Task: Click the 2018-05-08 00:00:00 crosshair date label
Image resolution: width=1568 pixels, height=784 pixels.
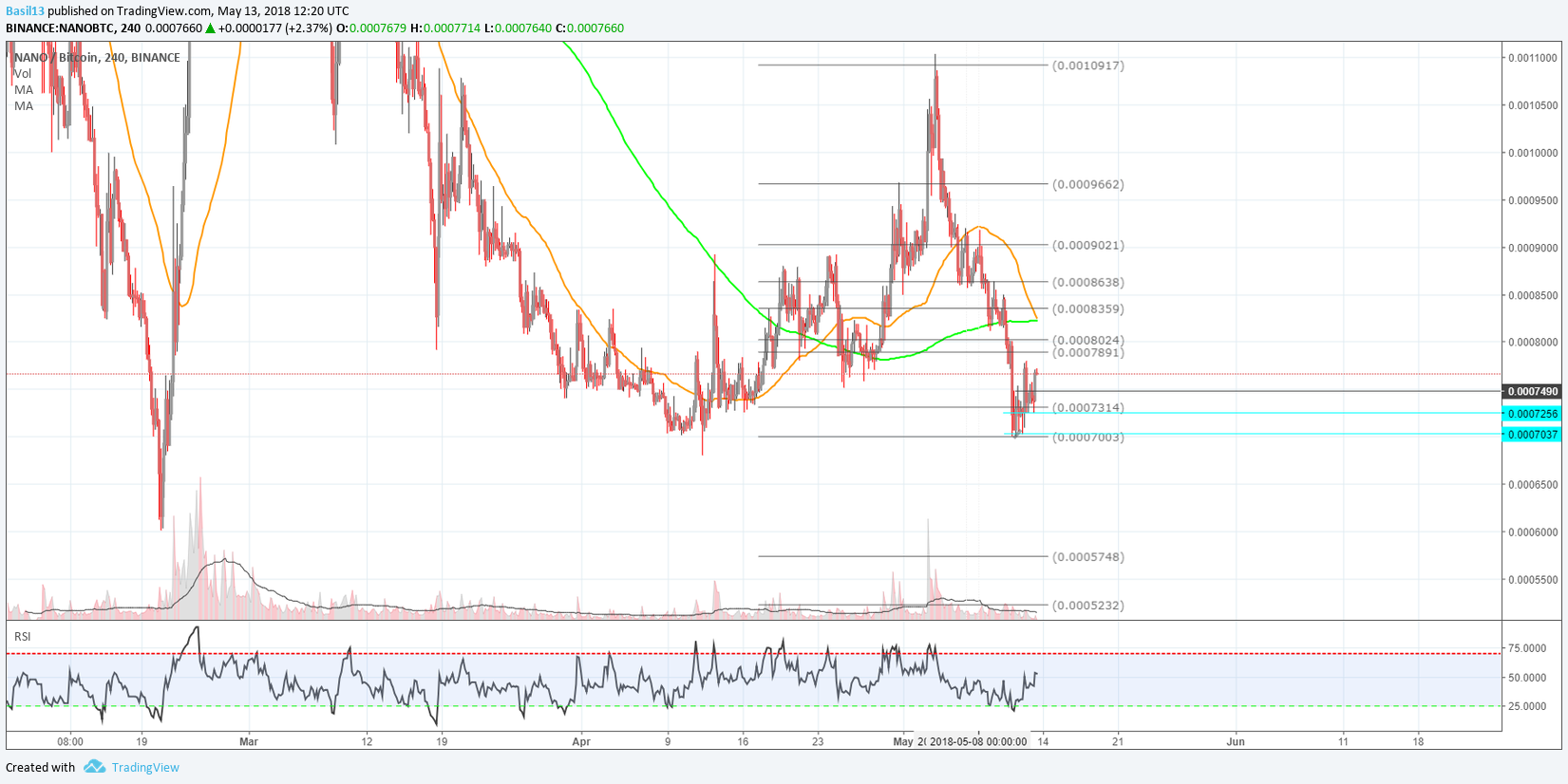Action: [x=978, y=741]
